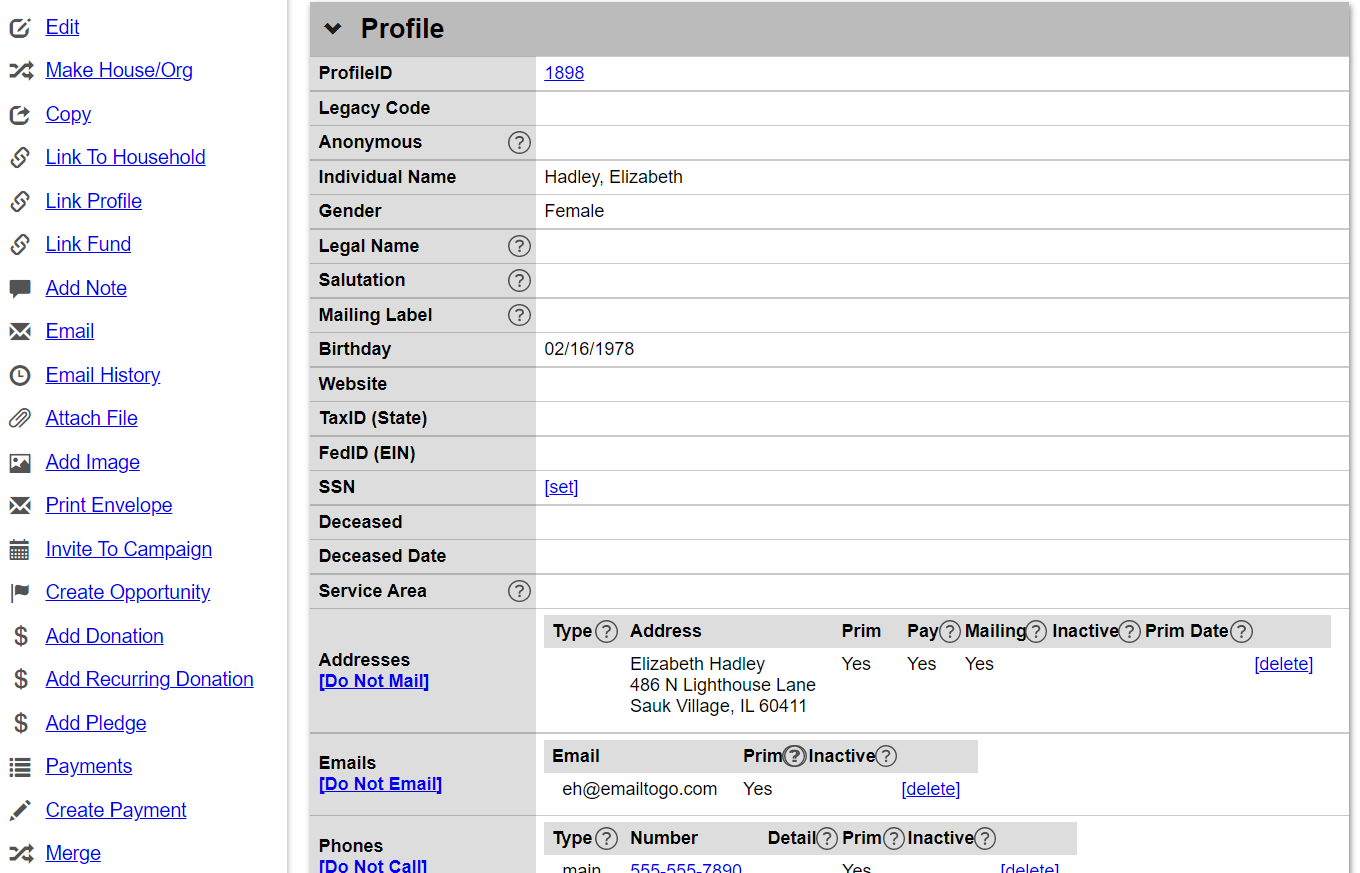Open Email History link

[103, 375]
